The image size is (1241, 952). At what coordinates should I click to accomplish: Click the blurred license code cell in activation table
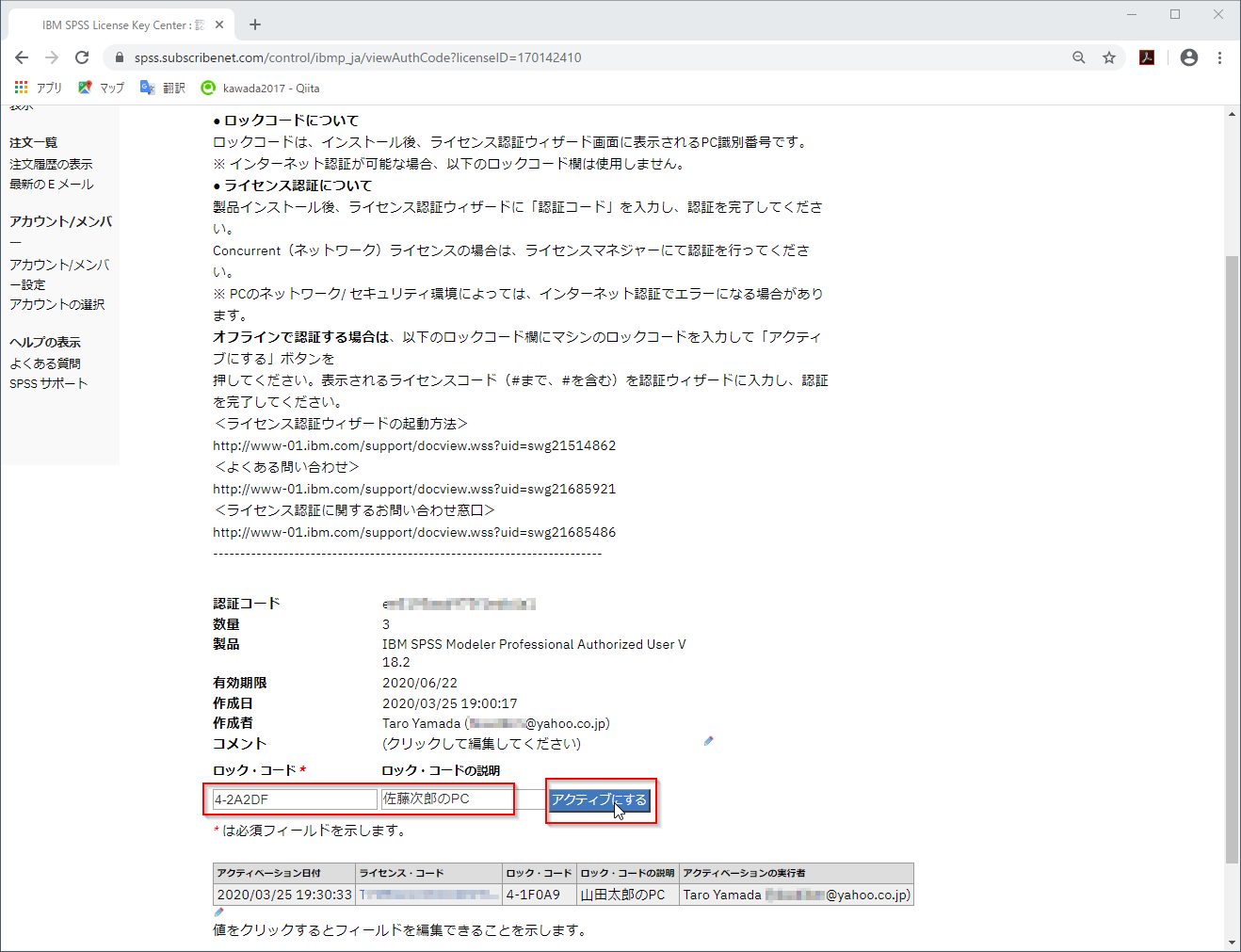428,895
